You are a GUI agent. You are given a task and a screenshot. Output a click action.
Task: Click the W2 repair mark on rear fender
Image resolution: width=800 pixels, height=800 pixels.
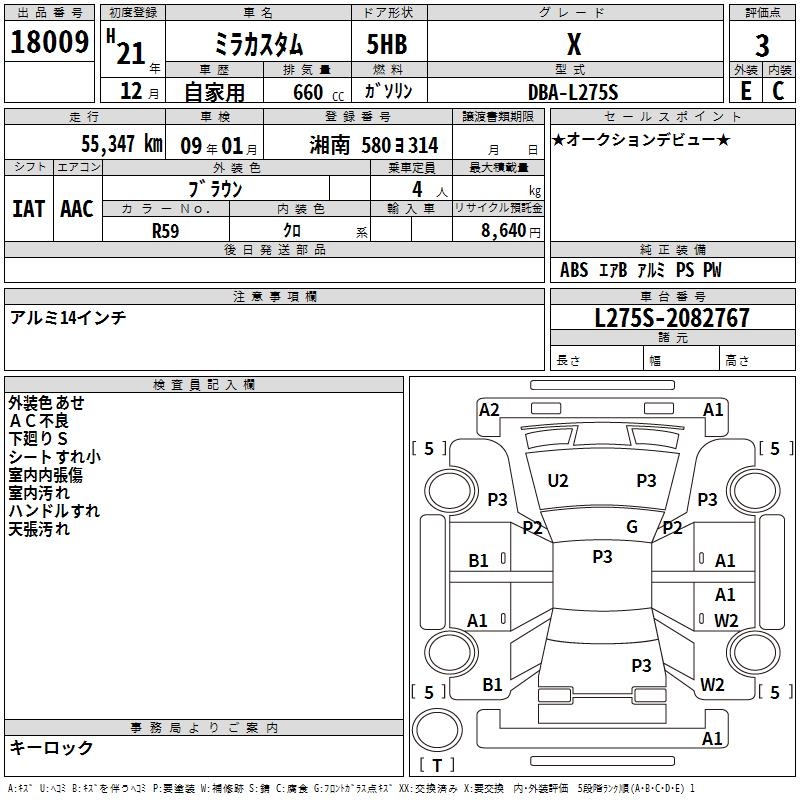click(x=712, y=684)
